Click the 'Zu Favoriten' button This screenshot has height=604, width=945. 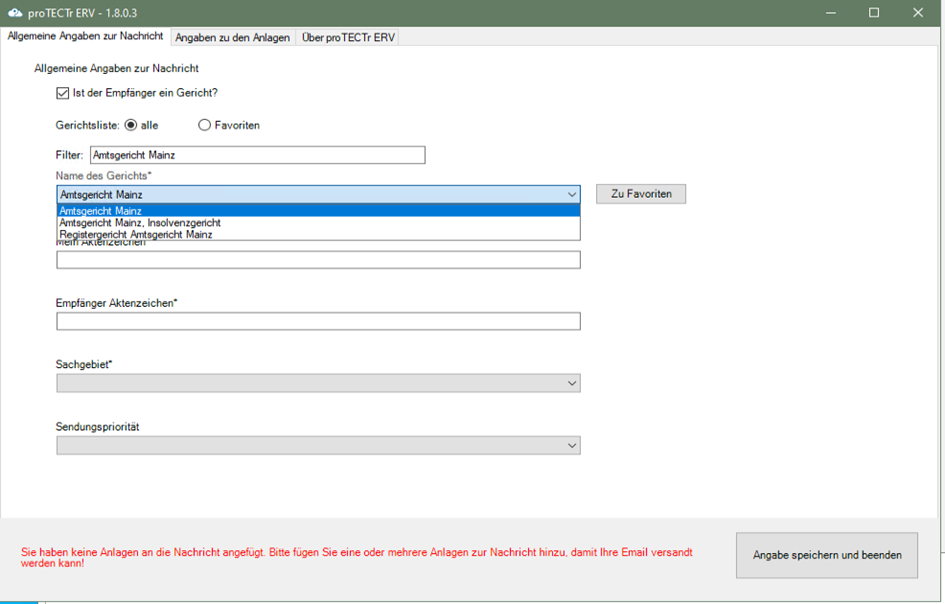(641, 194)
